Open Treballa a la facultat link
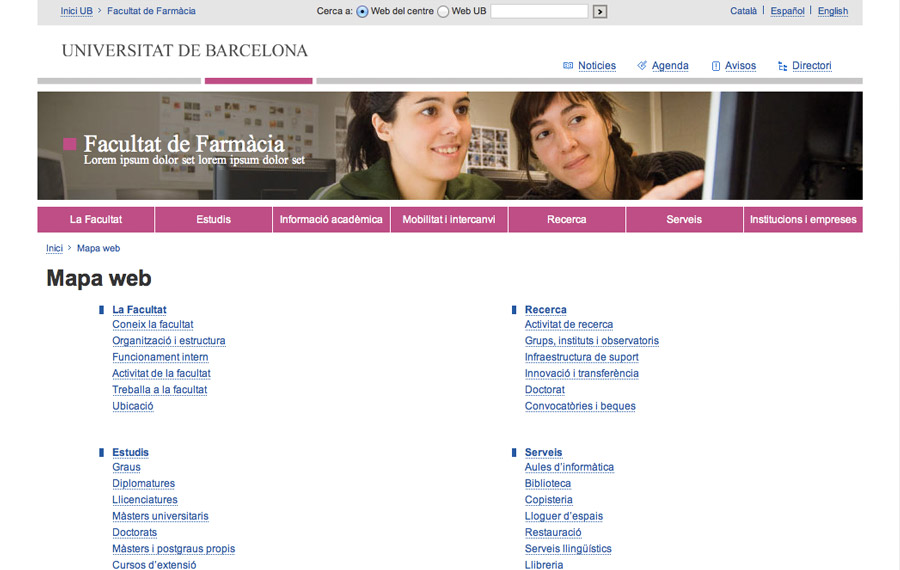The height and width of the screenshot is (570, 900). coord(160,390)
